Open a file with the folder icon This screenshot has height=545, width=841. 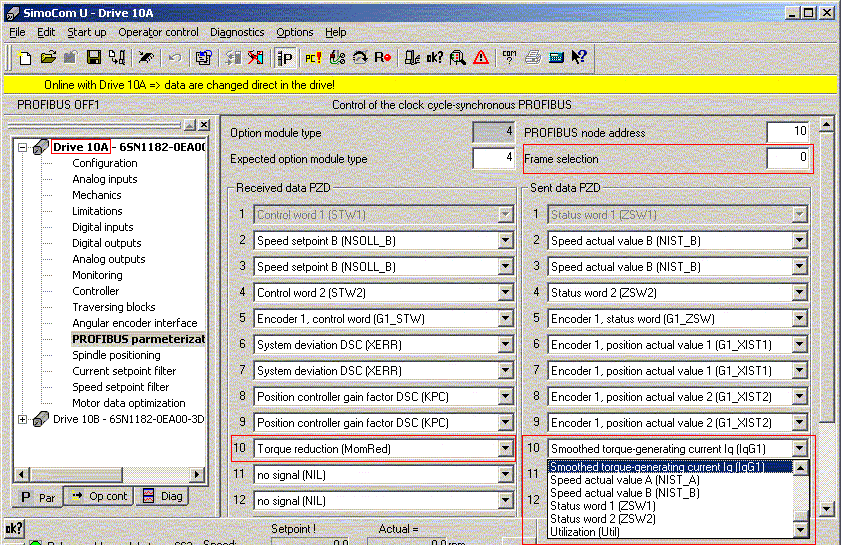[48, 57]
